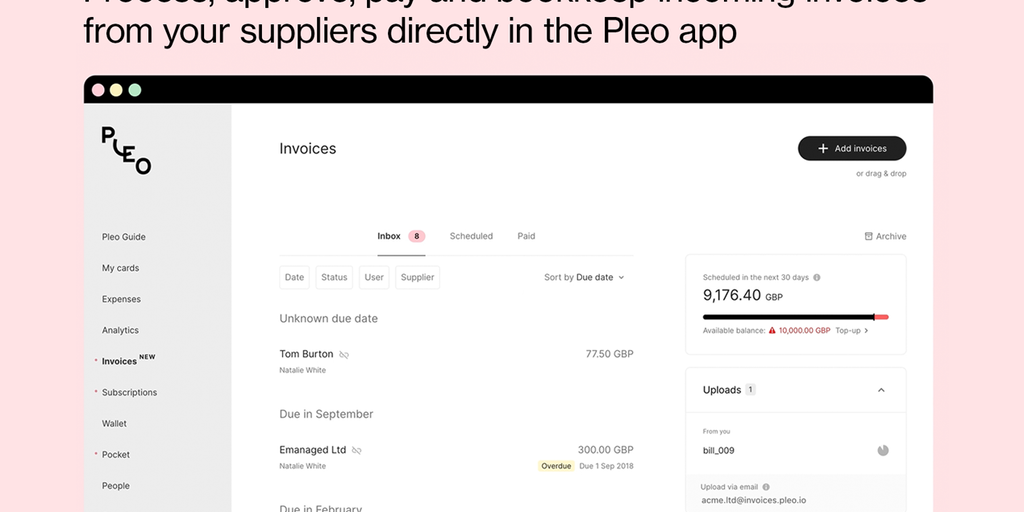Click the red balance warning triangle icon

[x=772, y=330]
